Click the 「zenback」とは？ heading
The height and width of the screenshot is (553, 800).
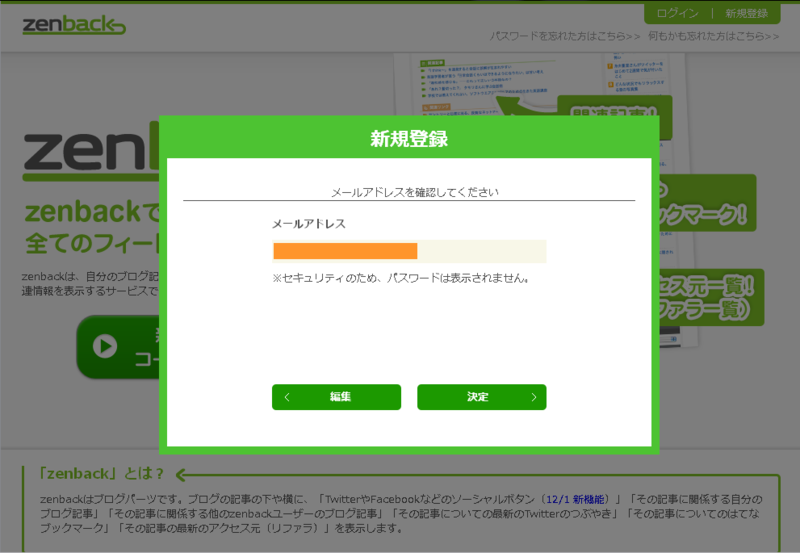(x=102, y=474)
